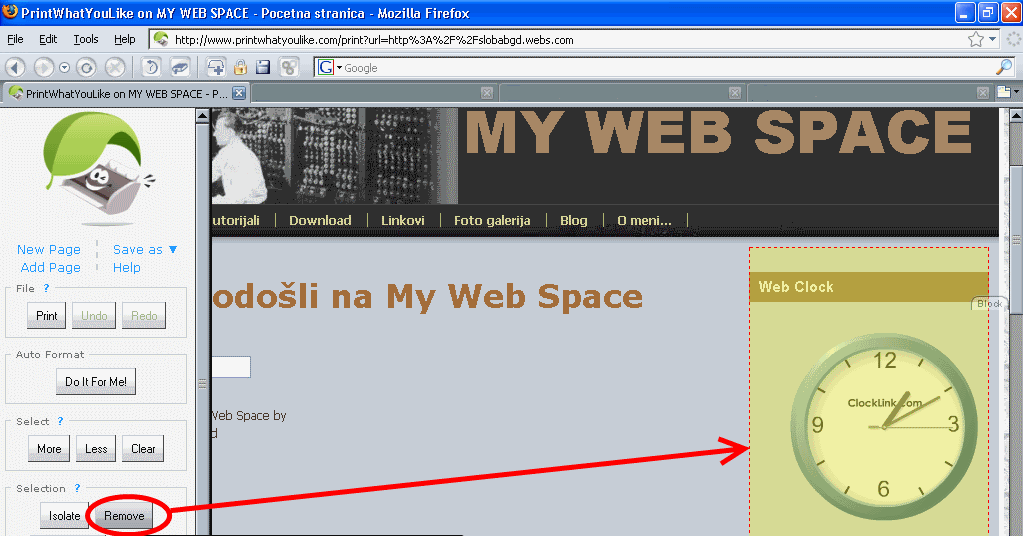Go back with the Back arrow button
1023x536 pixels.
[x=16, y=67]
